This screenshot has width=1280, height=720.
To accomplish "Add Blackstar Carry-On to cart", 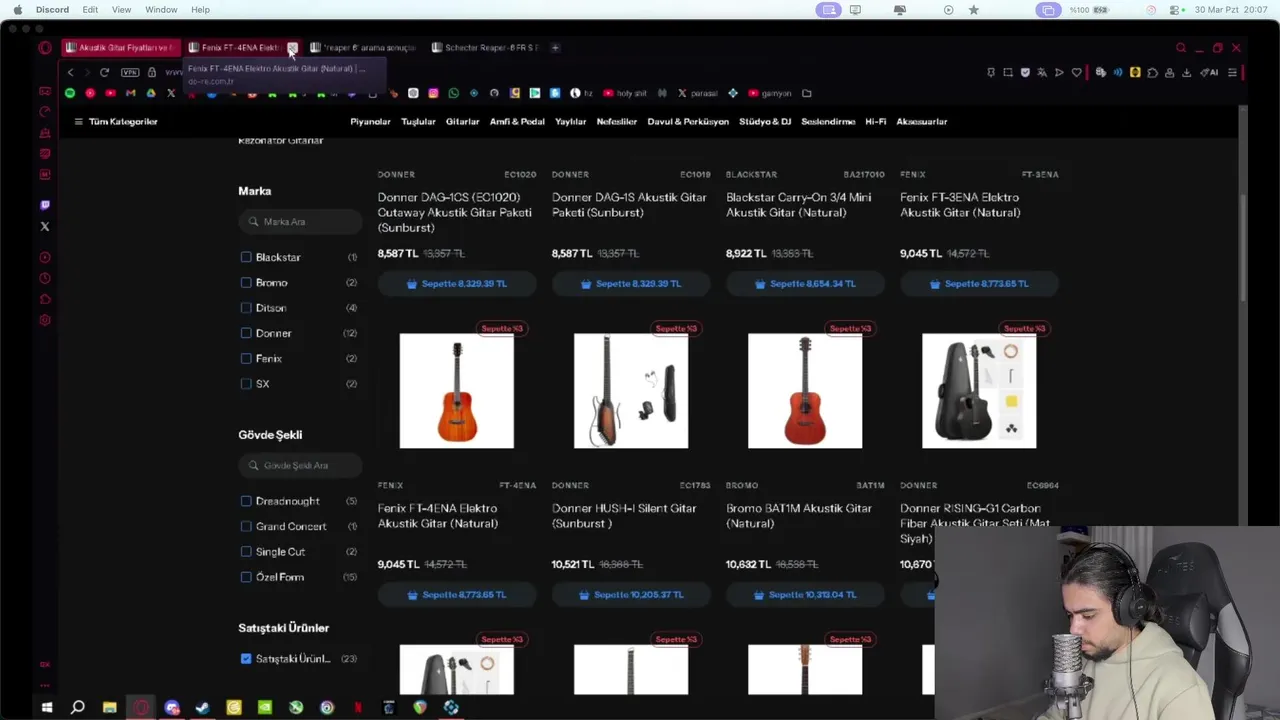I will point(805,284).
